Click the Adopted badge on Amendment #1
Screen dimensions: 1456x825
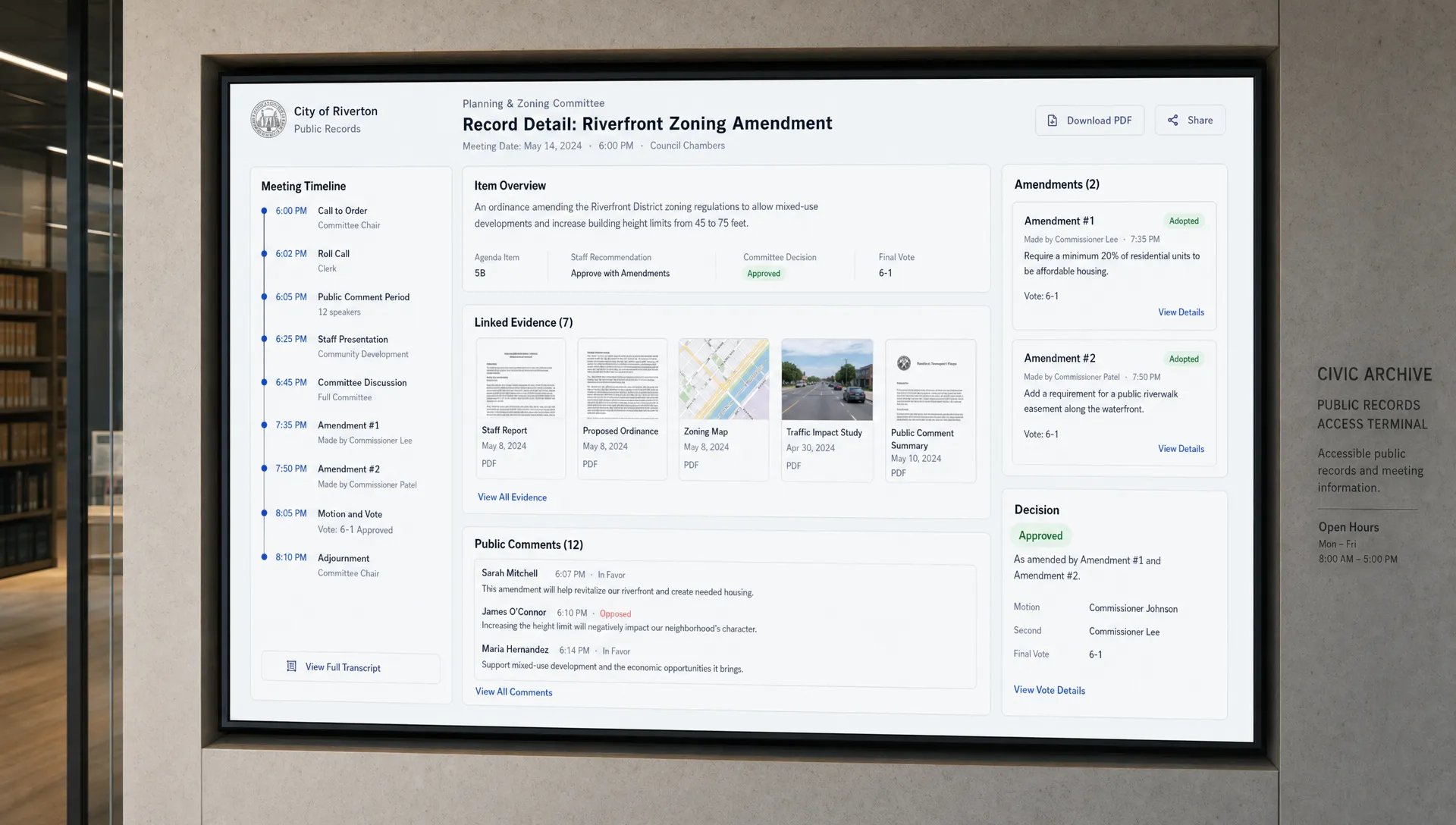pyautogui.click(x=1183, y=221)
